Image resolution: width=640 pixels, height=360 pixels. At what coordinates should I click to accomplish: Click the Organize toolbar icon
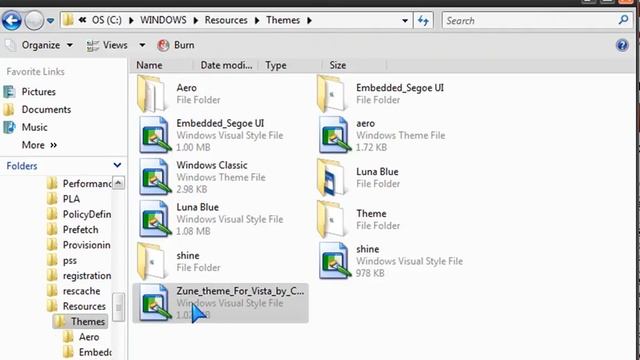coord(11,45)
